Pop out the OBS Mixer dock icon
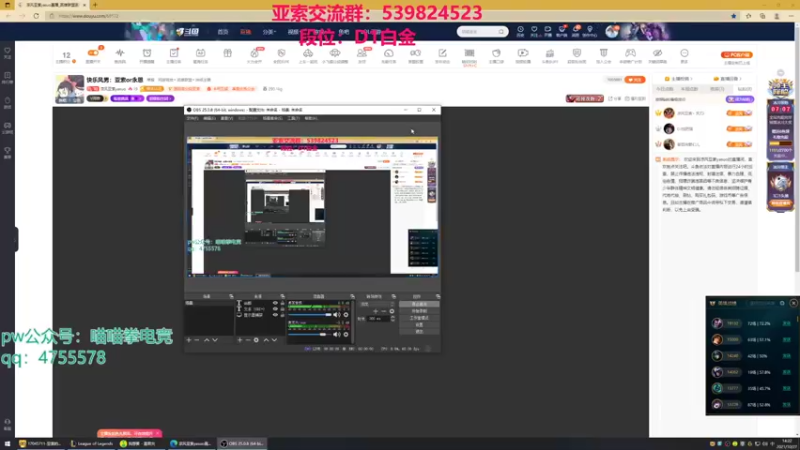The width and height of the screenshot is (800, 450). (x=353, y=296)
